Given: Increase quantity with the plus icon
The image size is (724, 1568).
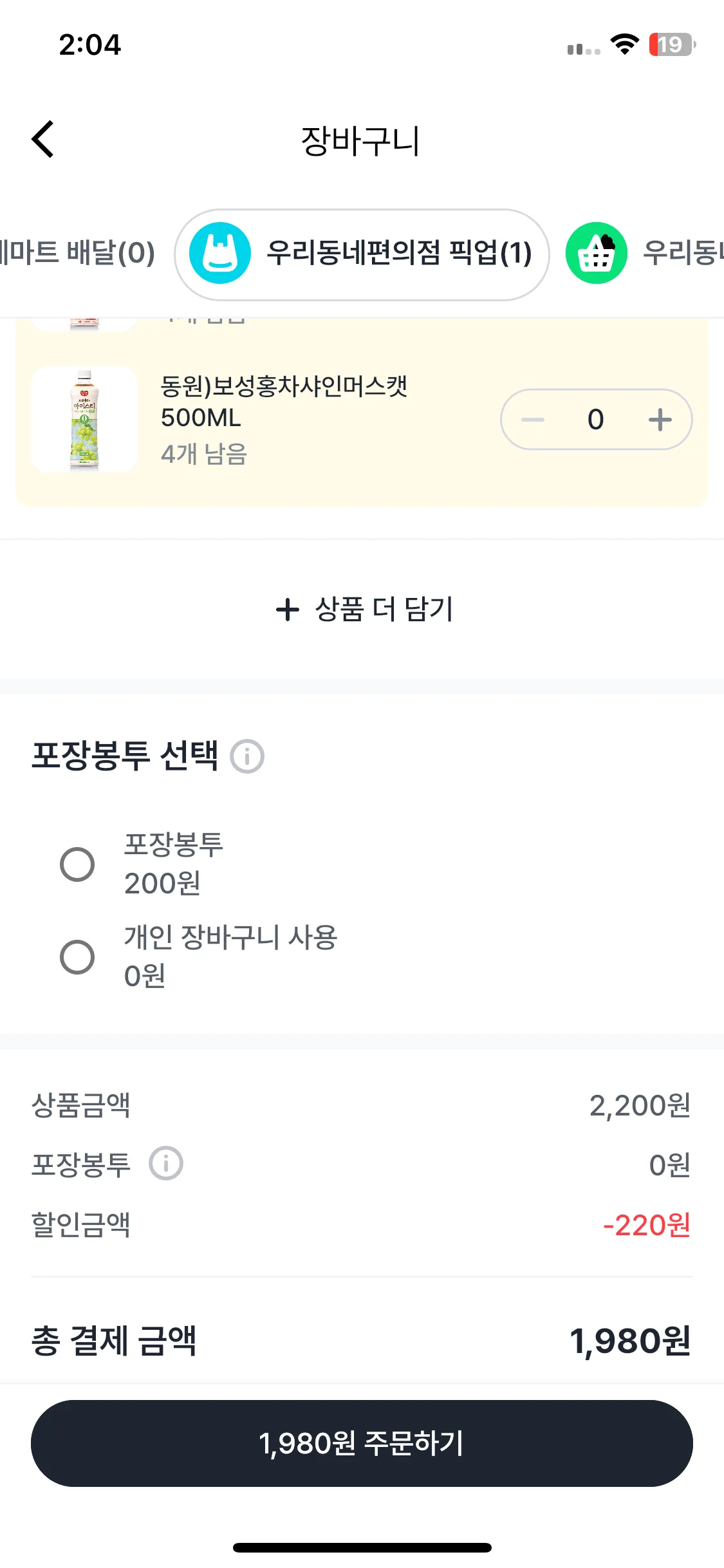Looking at the screenshot, I should pyautogui.click(x=660, y=420).
